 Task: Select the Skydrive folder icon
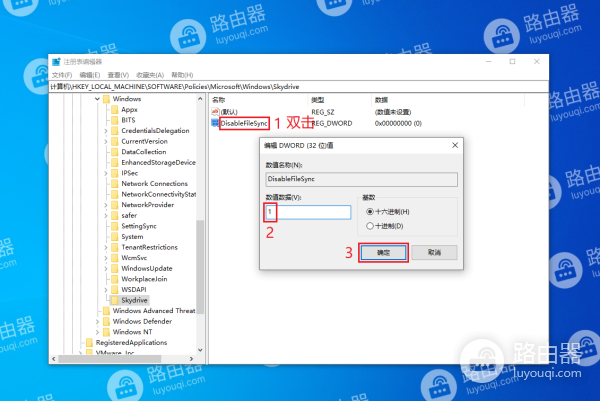[114, 300]
